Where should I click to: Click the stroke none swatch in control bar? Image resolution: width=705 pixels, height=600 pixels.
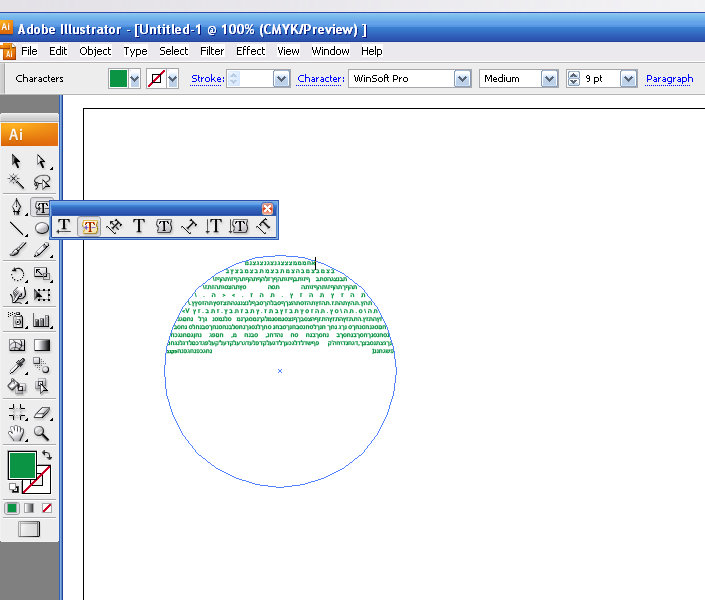[156, 79]
